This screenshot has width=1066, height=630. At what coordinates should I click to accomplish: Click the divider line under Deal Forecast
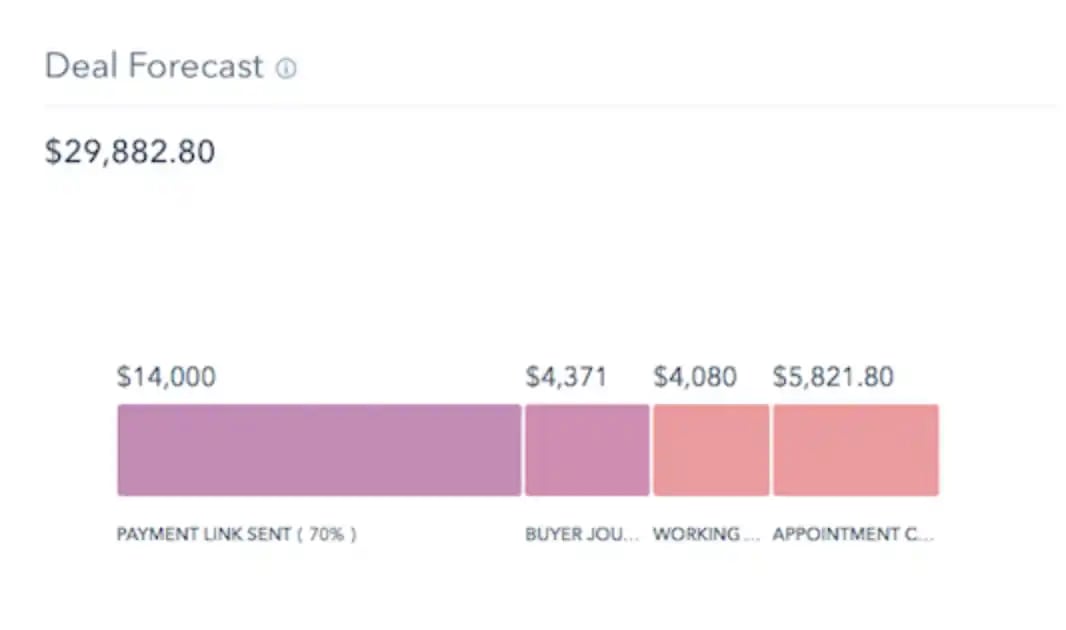tap(550, 105)
